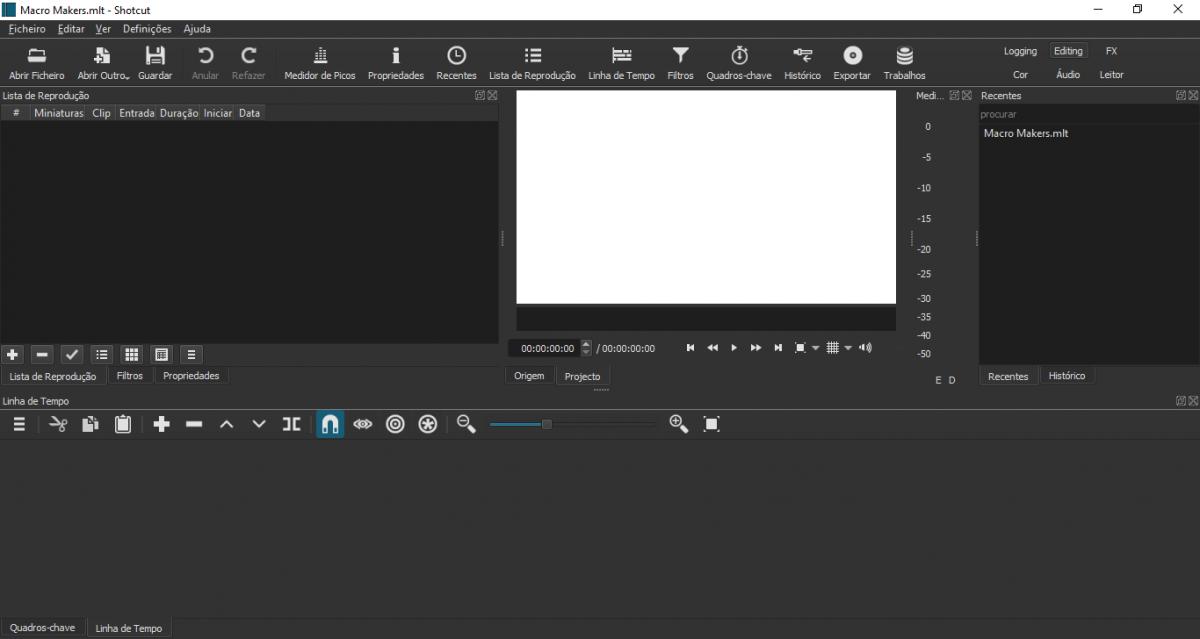
Task: Toggle scrub while dragging eye icon
Action: point(363,424)
